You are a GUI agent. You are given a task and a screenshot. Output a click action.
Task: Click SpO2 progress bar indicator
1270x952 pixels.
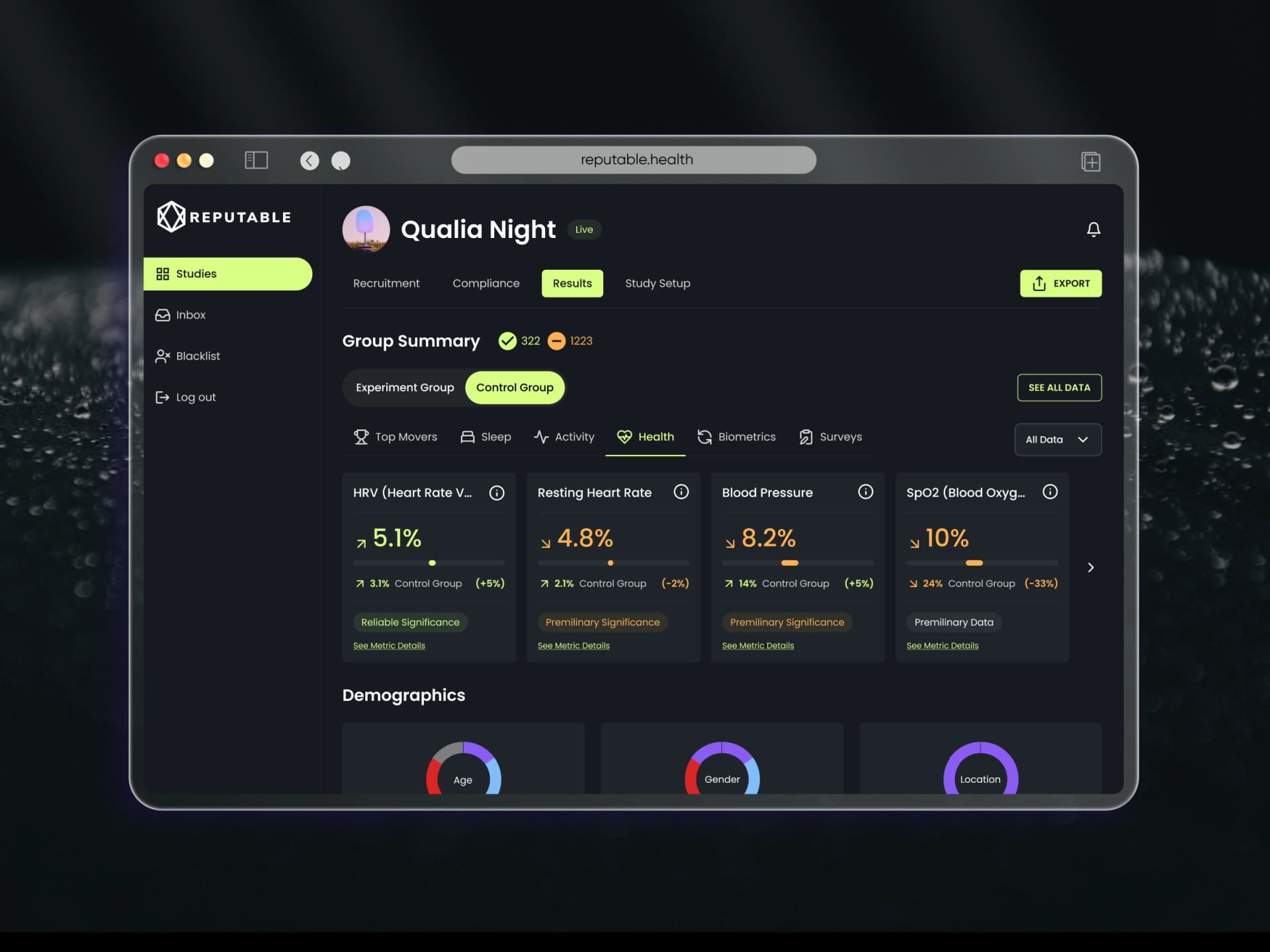974,563
